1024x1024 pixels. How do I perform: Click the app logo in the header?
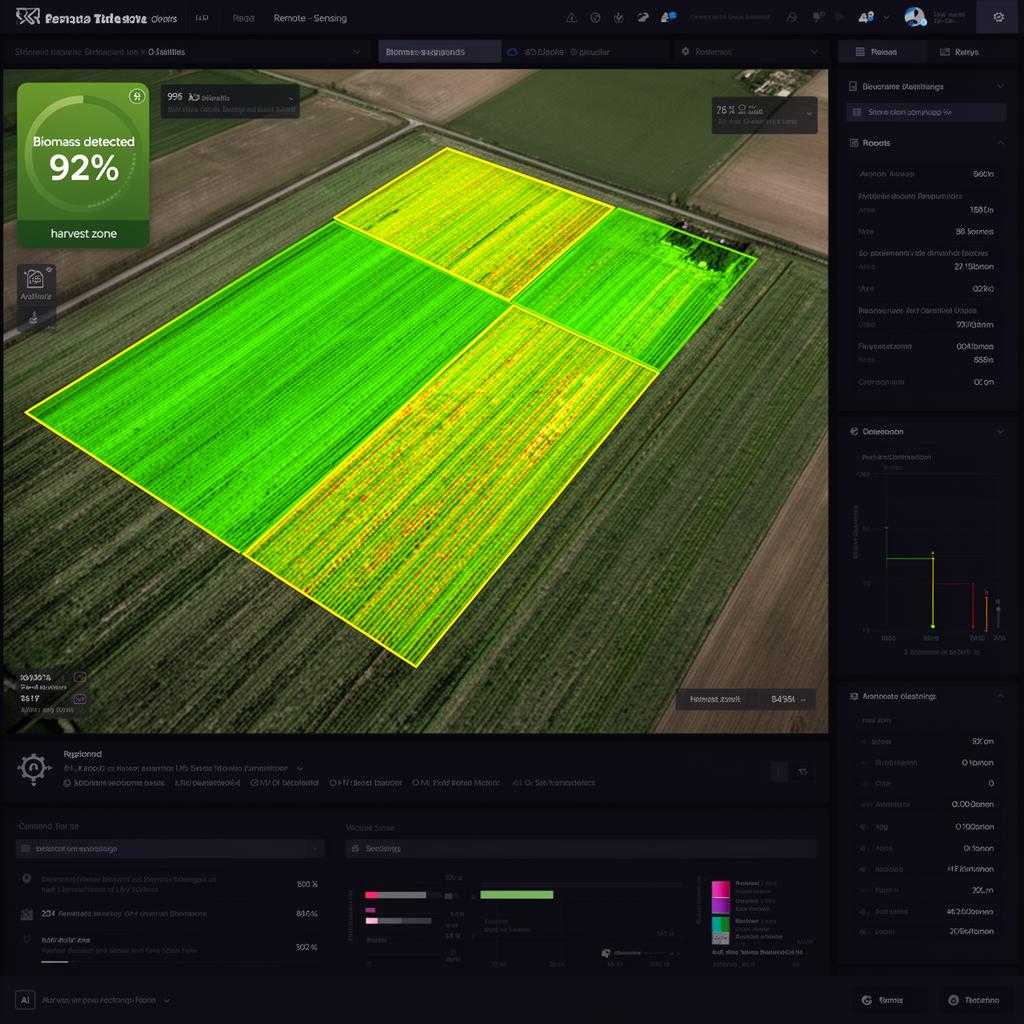point(27,17)
